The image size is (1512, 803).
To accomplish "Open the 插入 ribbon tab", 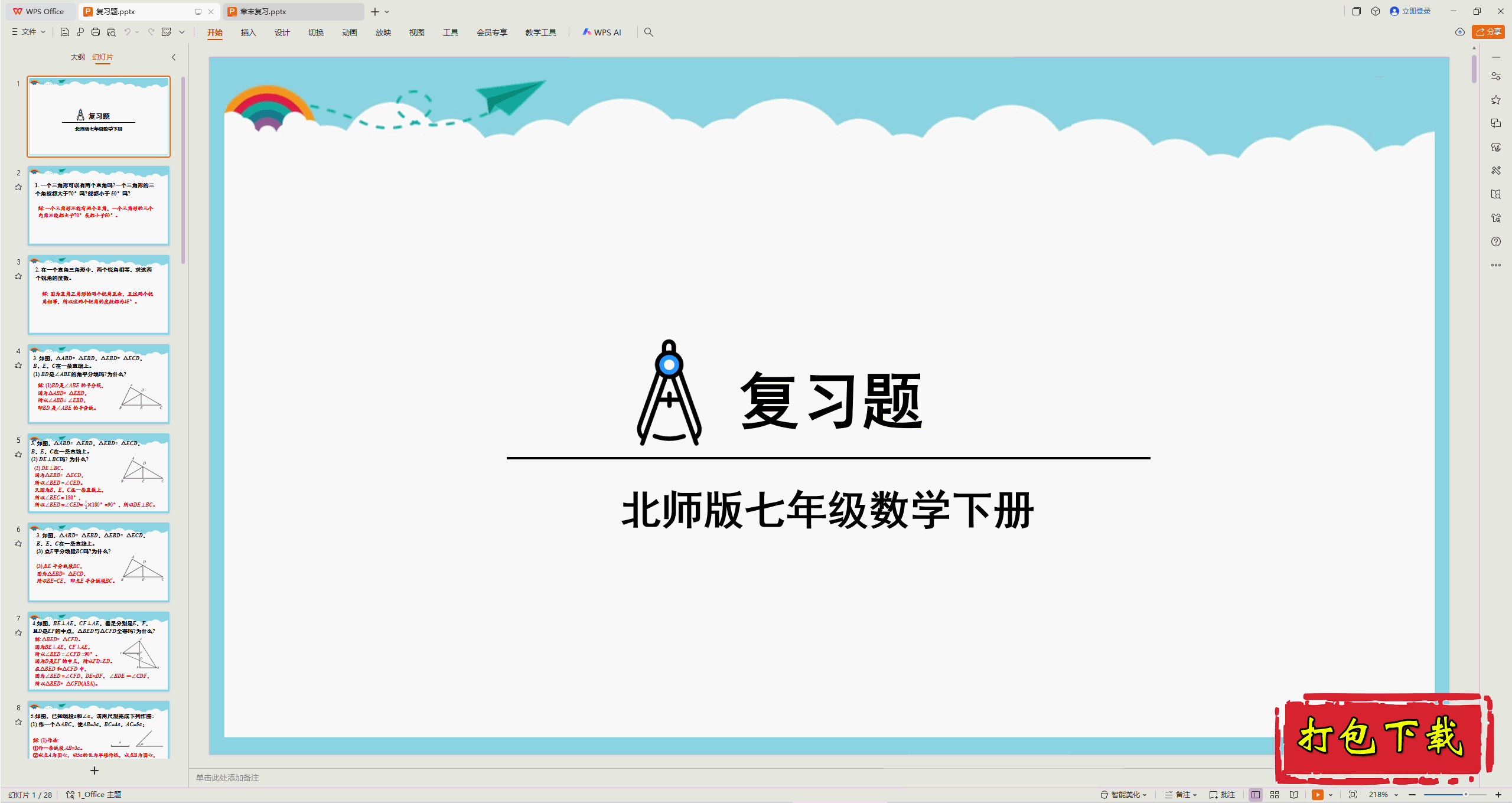I will click(x=249, y=32).
